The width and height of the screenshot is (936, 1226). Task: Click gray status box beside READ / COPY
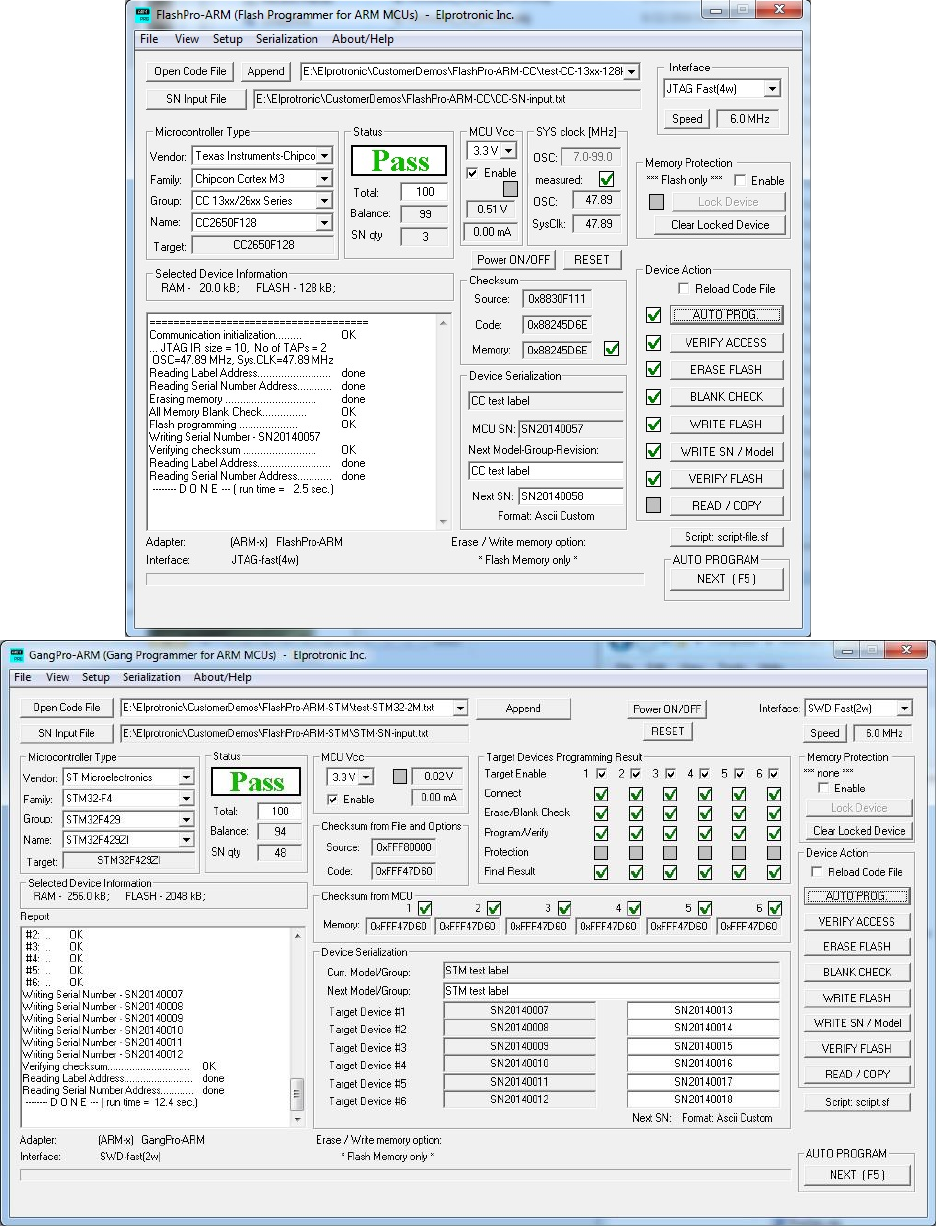click(654, 506)
